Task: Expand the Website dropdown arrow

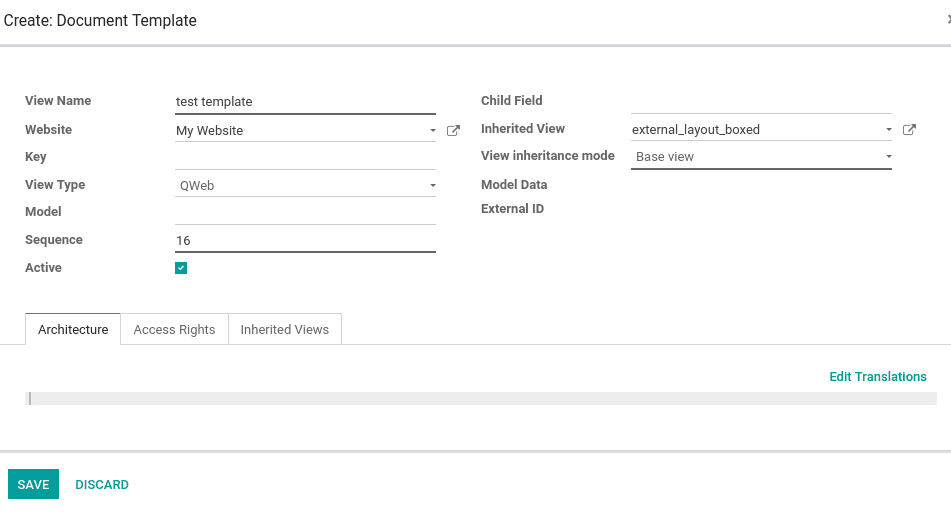Action: click(432, 130)
